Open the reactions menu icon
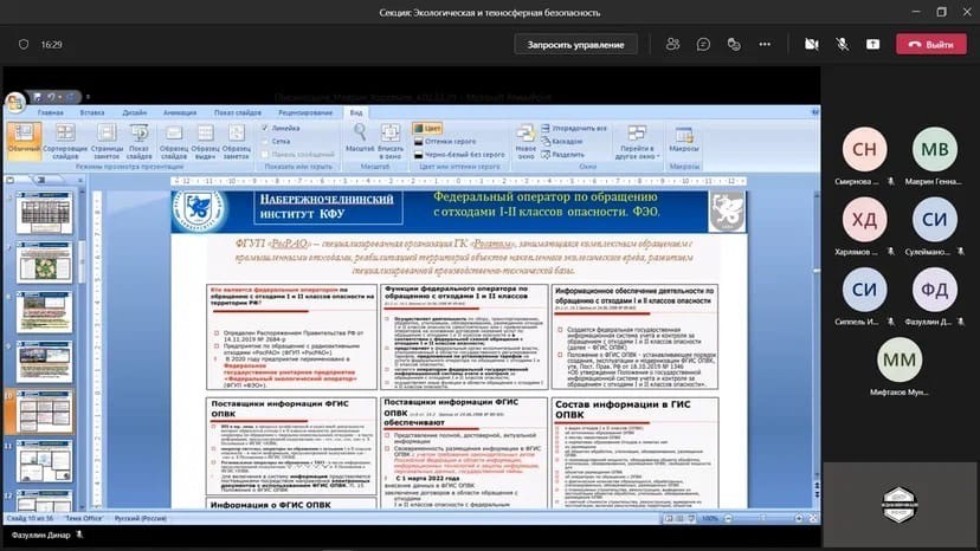 734,44
